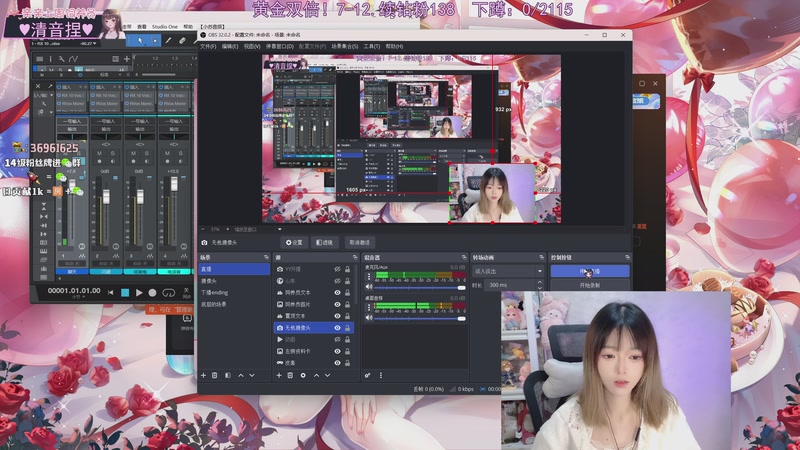Remove selected scene using Scenes panel trash icon
This screenshot has height=450, width=800.
click(215, 376)
